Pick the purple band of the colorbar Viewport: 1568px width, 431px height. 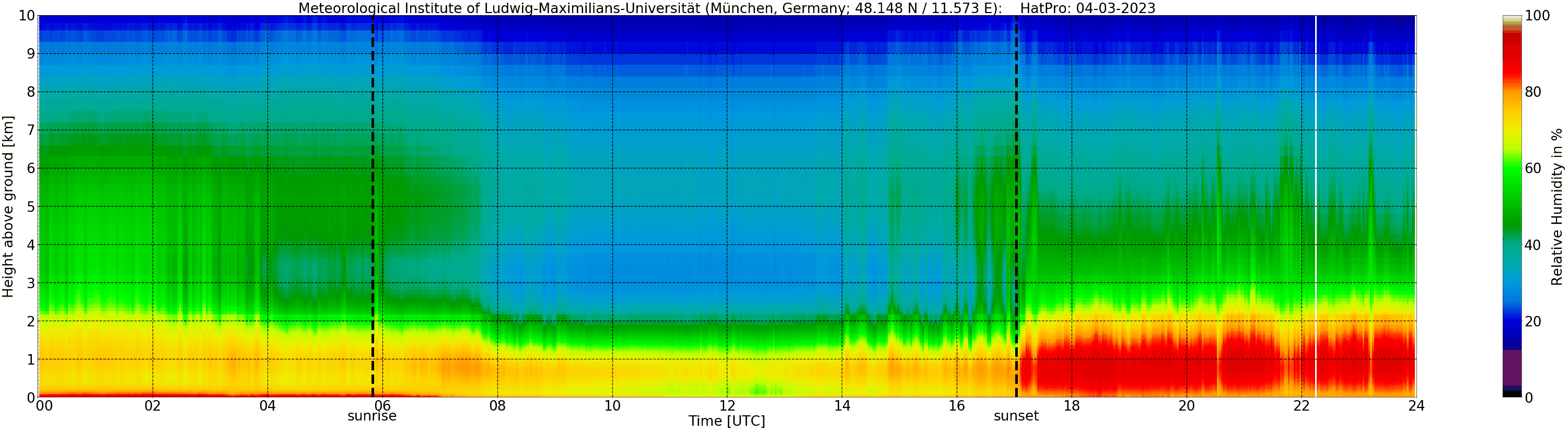click(x=1512, y=367)
